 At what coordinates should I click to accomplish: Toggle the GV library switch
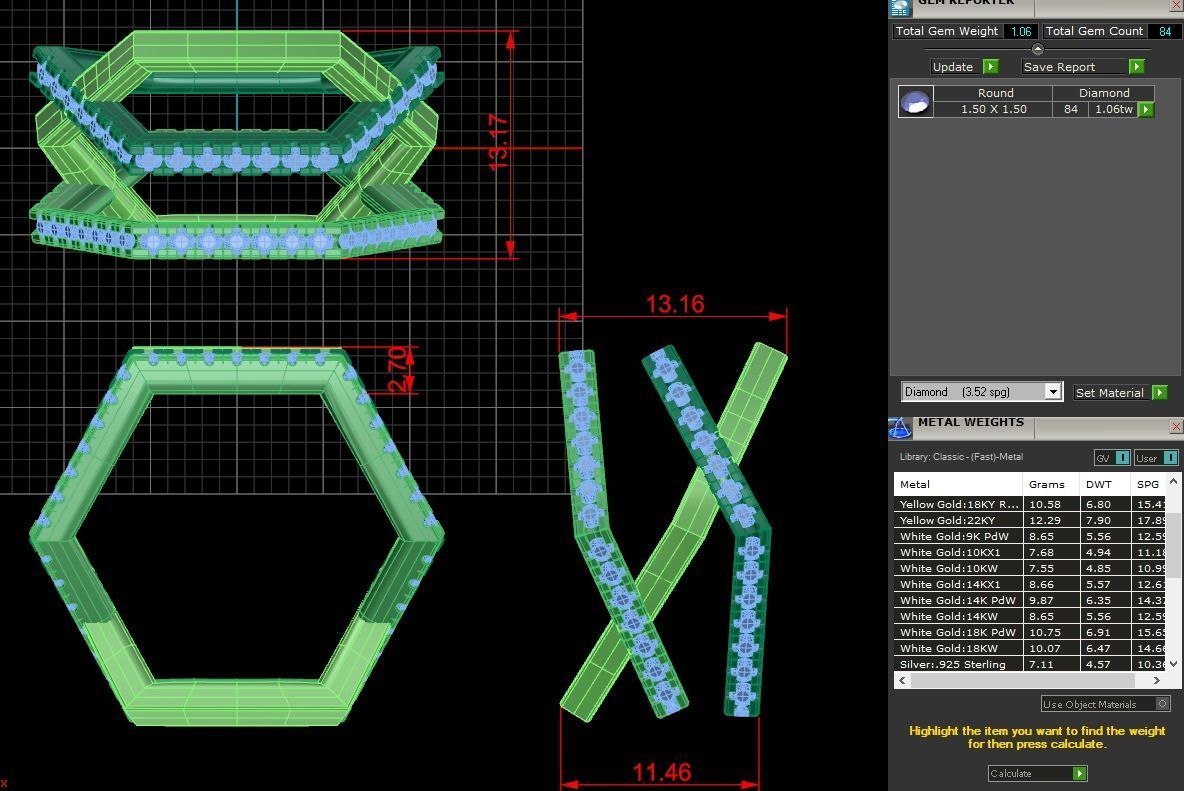[x=1112, y=457]
